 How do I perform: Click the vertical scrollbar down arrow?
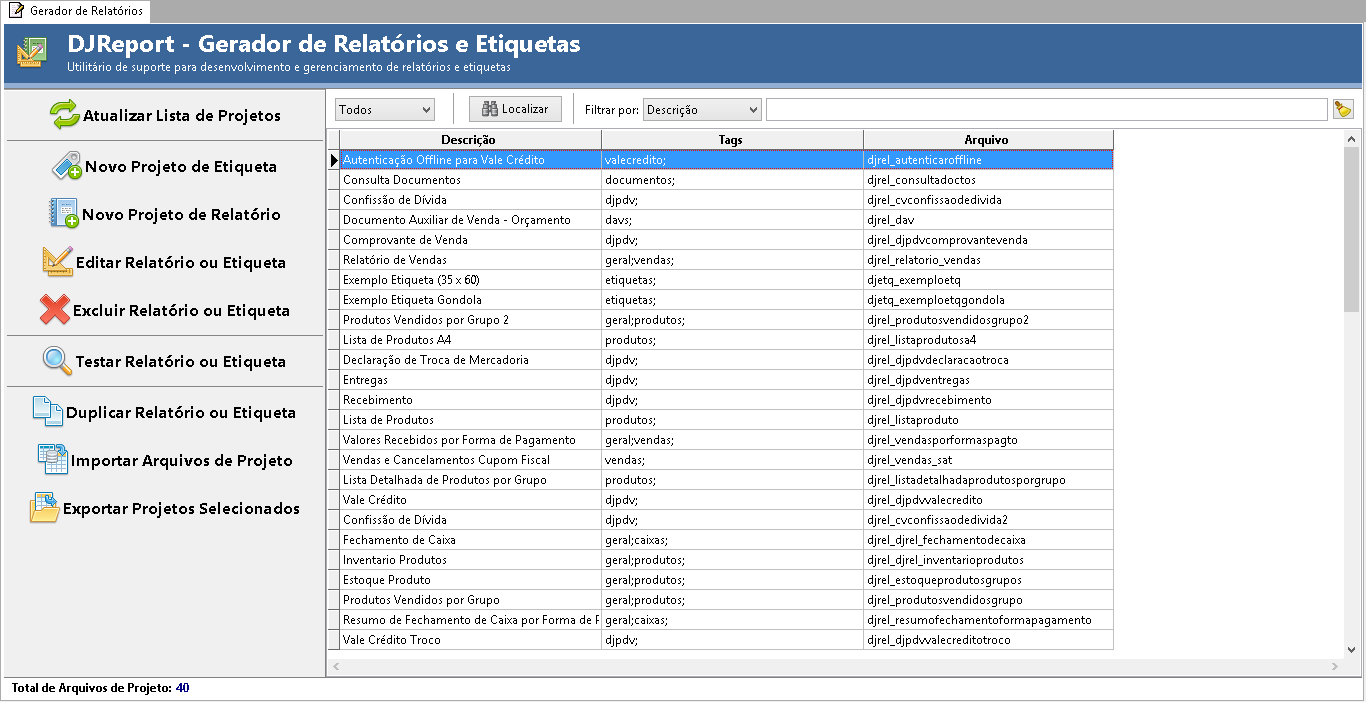pyautogui.click(x=1352, y=650)
